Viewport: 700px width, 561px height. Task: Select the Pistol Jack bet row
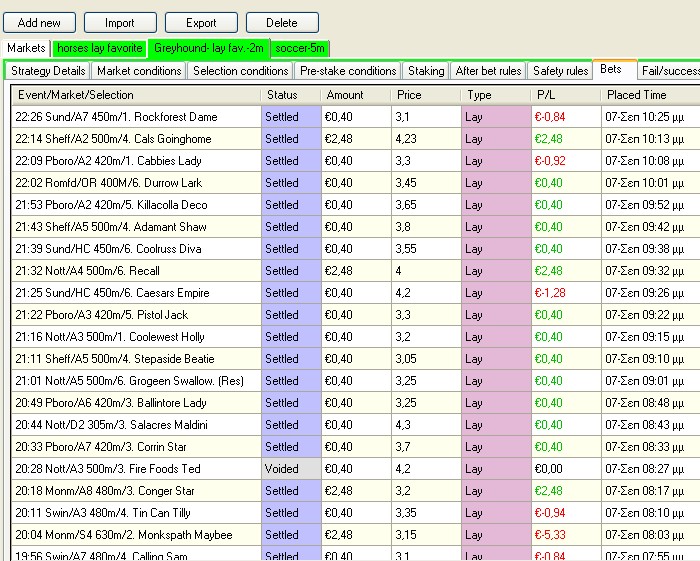(356, 315)
